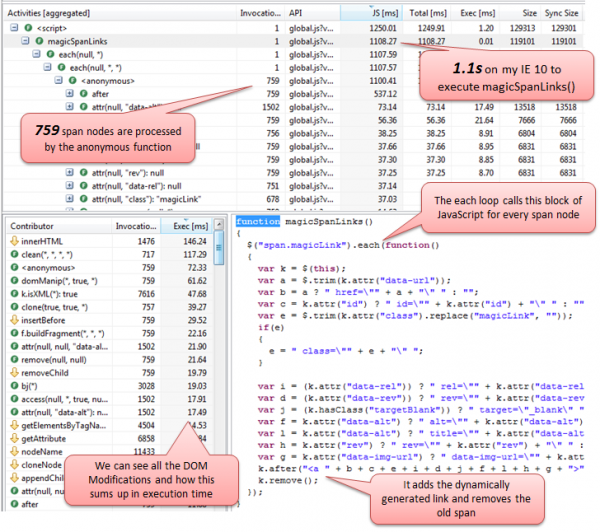Click the DOM arrow icon beside removeChild
Image resolution: width=600 pixels, height=532 pixels.
click(14, 372)
